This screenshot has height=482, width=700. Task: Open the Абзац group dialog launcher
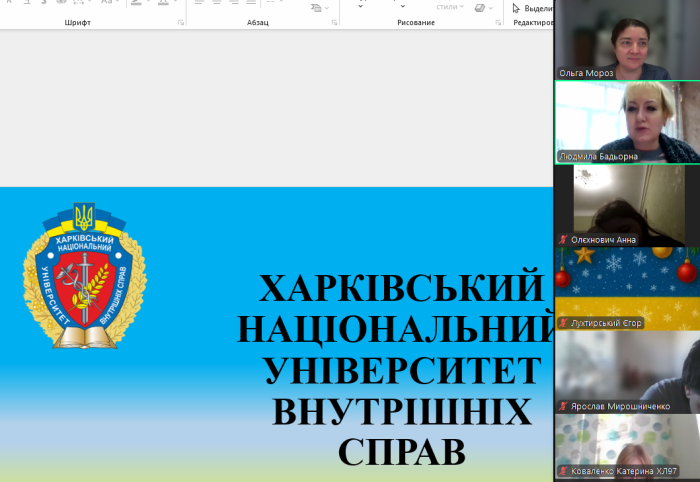[334, 22]
